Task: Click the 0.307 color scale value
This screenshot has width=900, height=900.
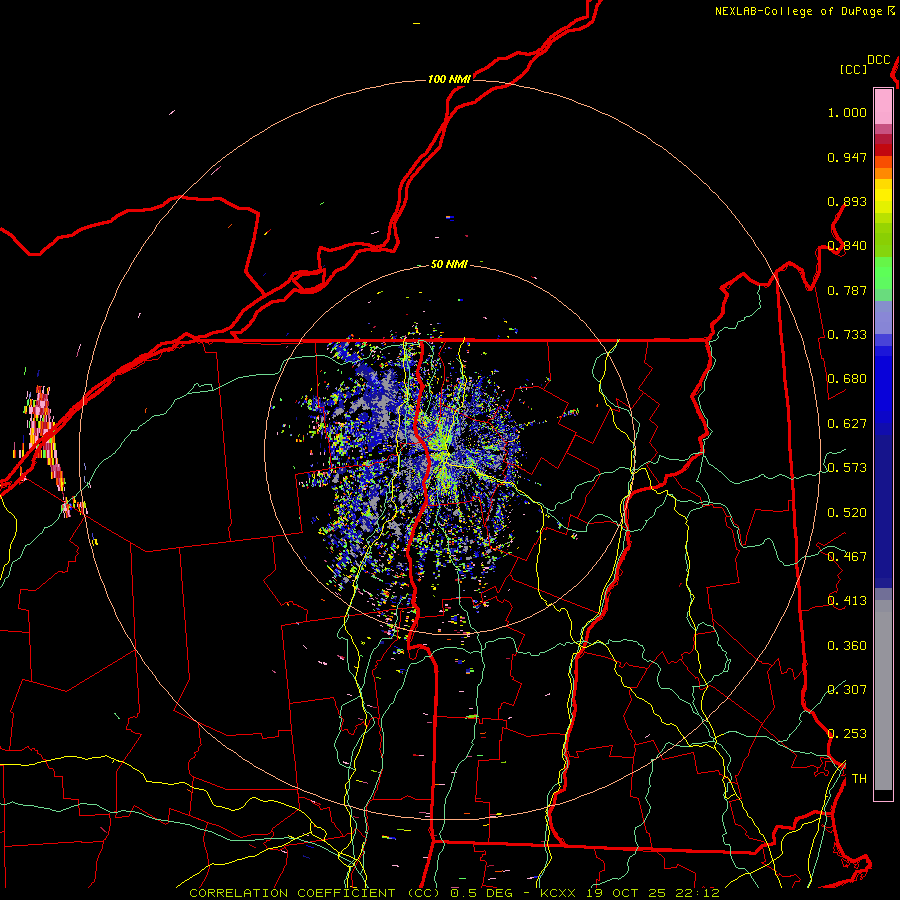Action: coord(847,689)
